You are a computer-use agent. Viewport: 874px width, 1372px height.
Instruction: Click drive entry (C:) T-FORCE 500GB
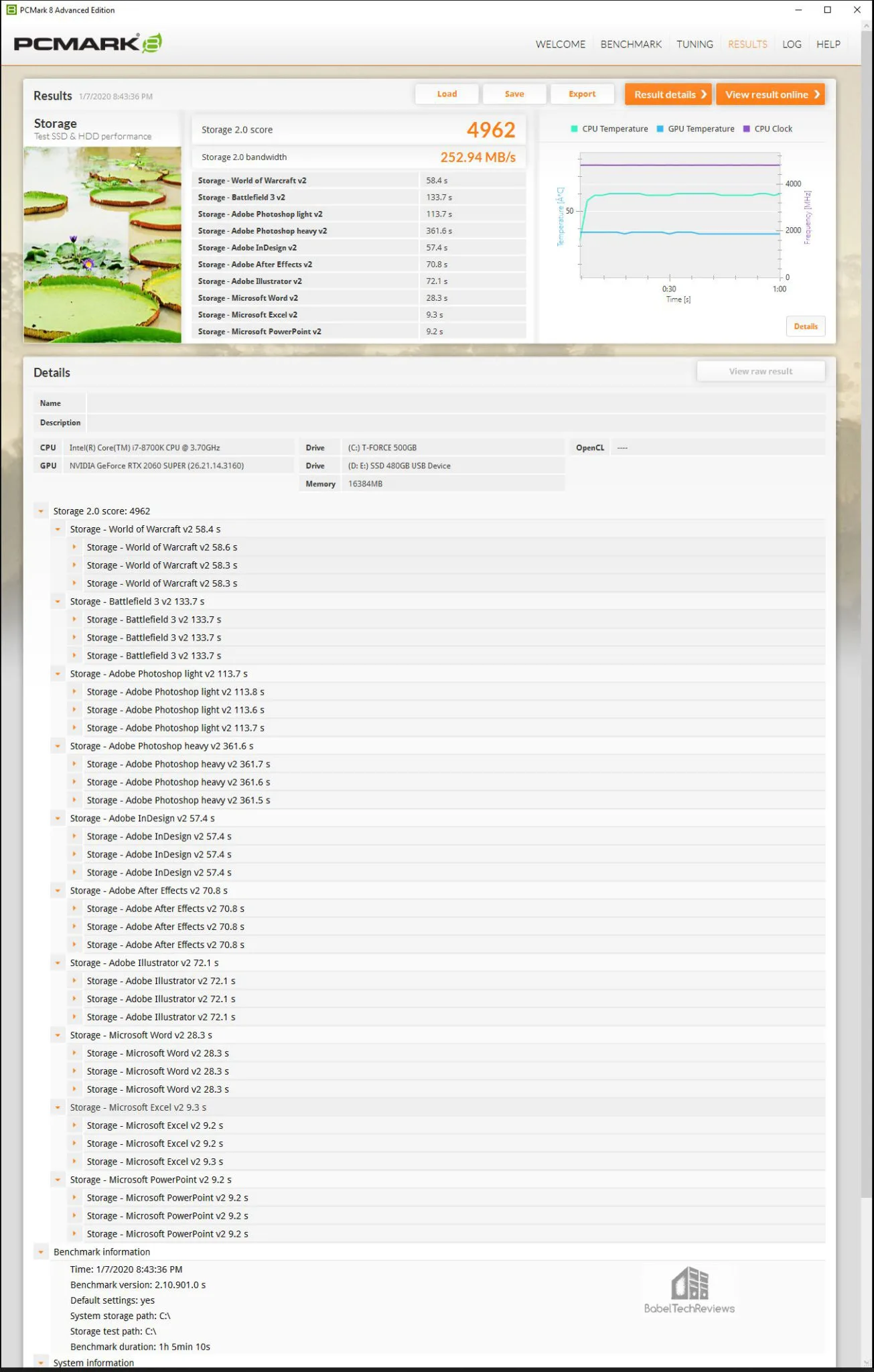[382, 448]
